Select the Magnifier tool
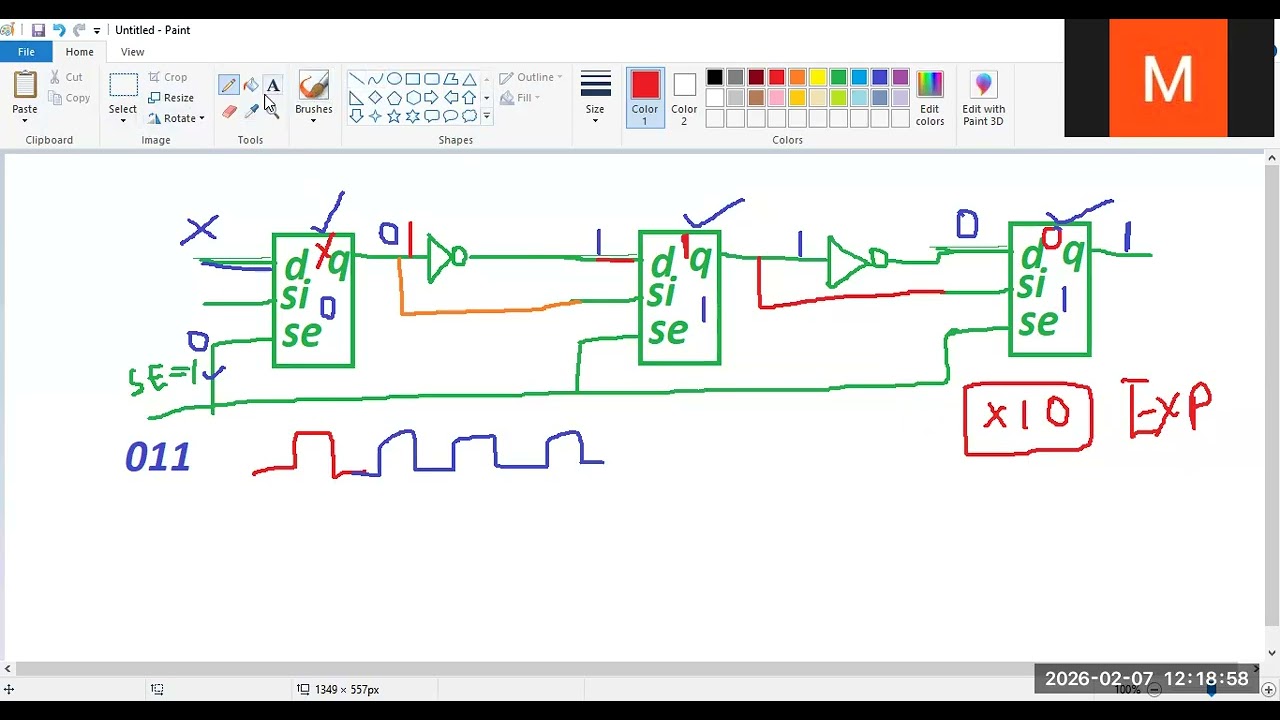Image resolution: width=1280 pixels, height=720 pixels. [273, 111]
